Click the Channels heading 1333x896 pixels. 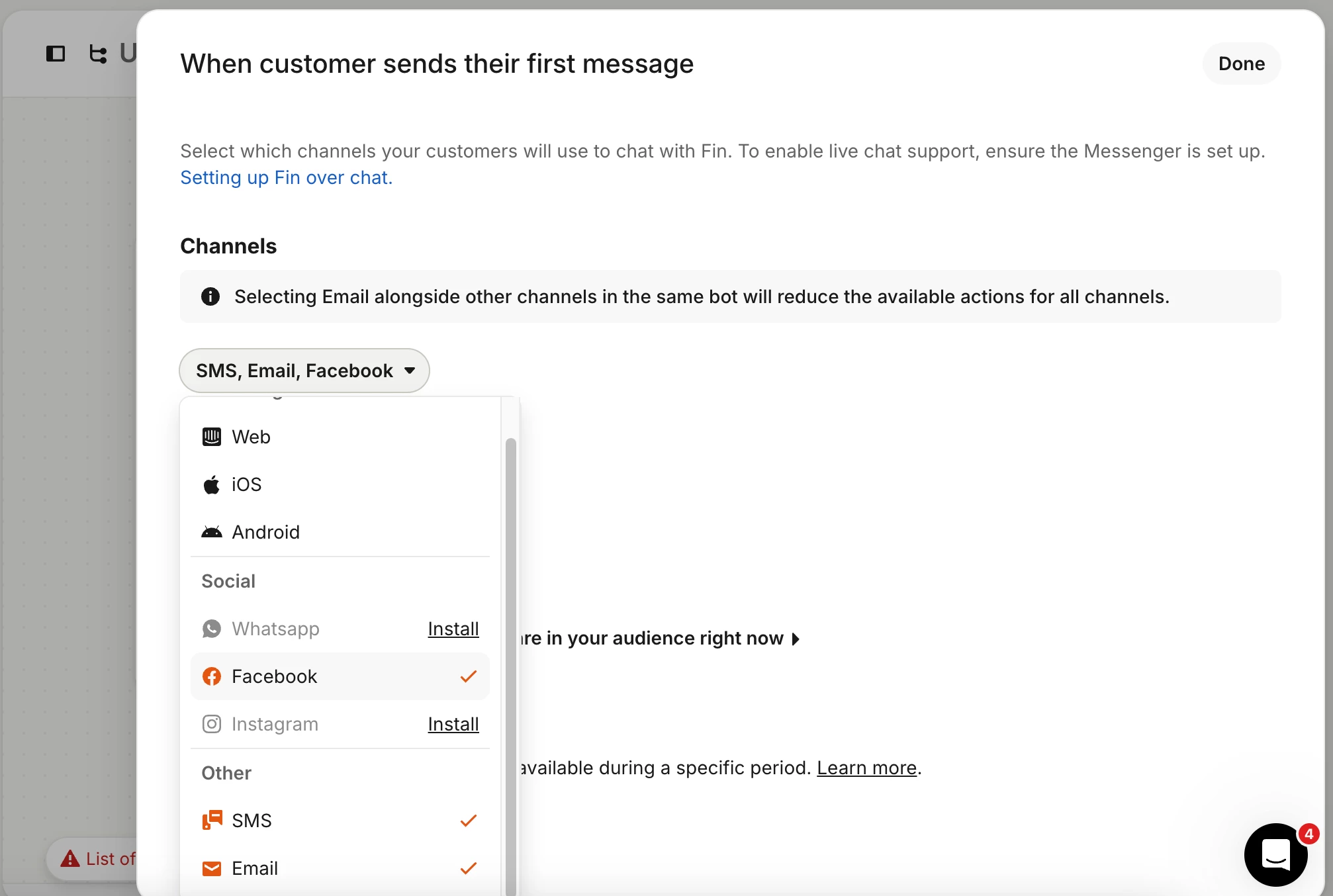(228, 246)
